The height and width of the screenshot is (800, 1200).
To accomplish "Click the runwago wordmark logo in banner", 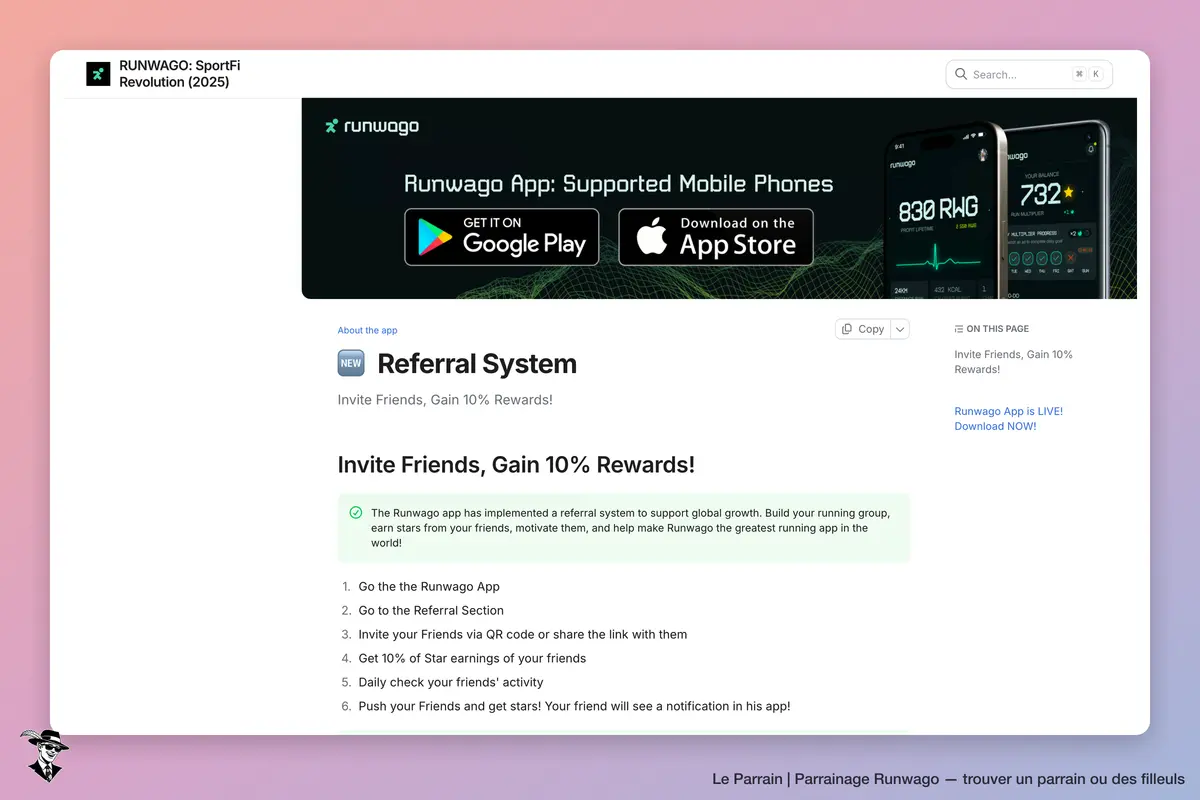I will pos(372,126).
